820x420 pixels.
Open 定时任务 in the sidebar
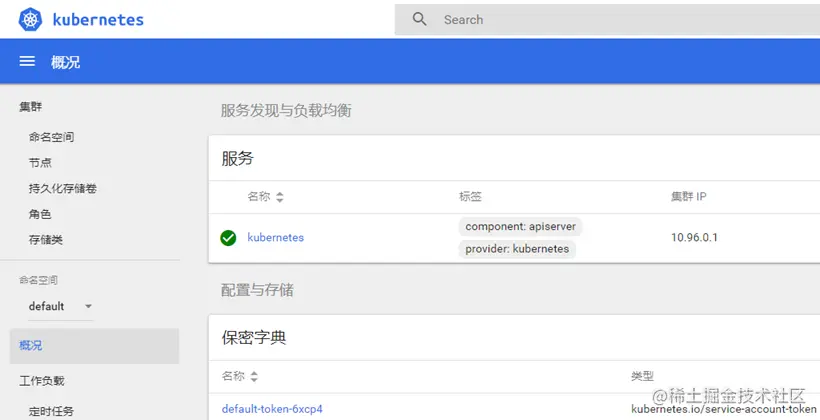pos(51,411)
